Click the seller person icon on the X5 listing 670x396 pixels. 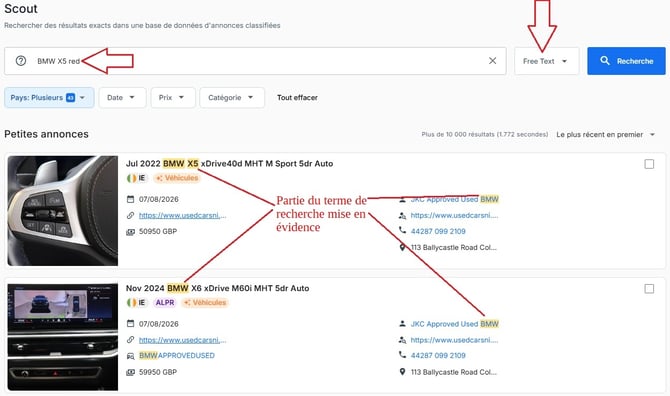pyautogui.click(x=402, y=199)
